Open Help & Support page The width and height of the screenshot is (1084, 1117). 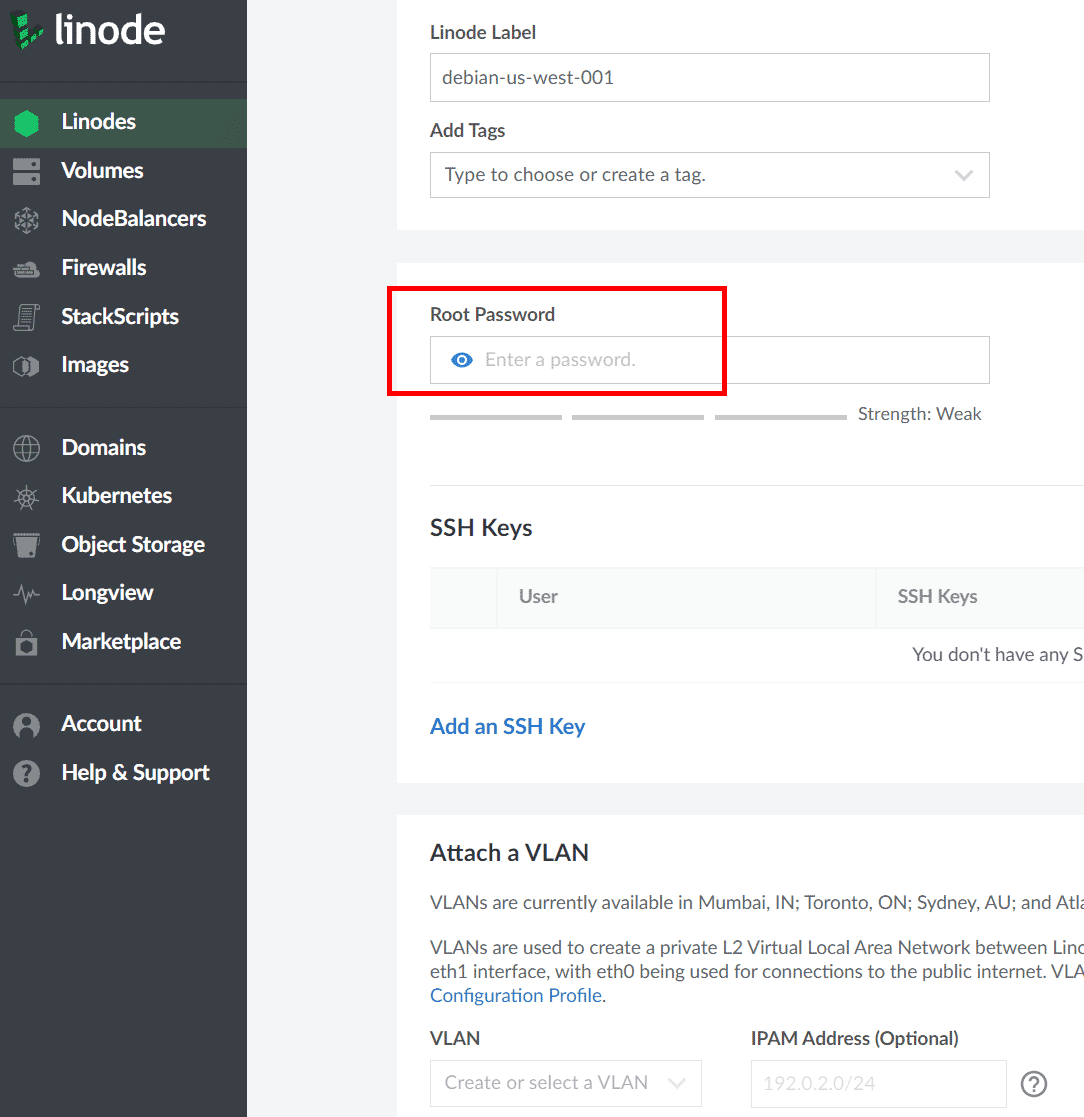point(135,773)
